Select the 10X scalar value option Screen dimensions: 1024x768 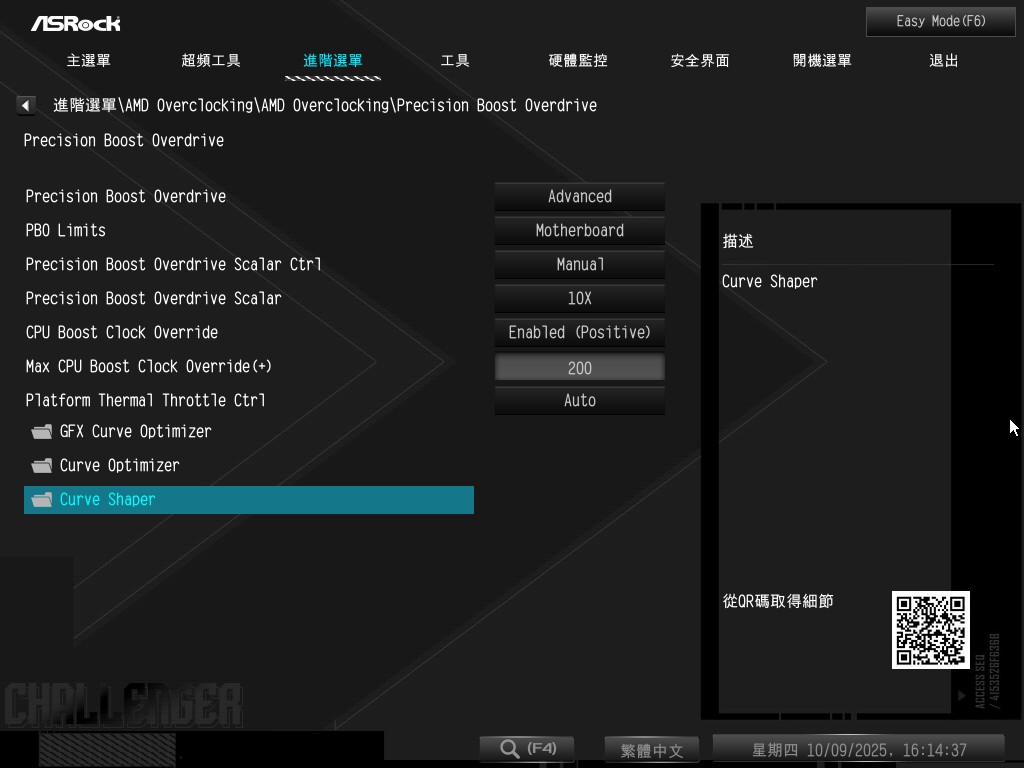point(579,299)
